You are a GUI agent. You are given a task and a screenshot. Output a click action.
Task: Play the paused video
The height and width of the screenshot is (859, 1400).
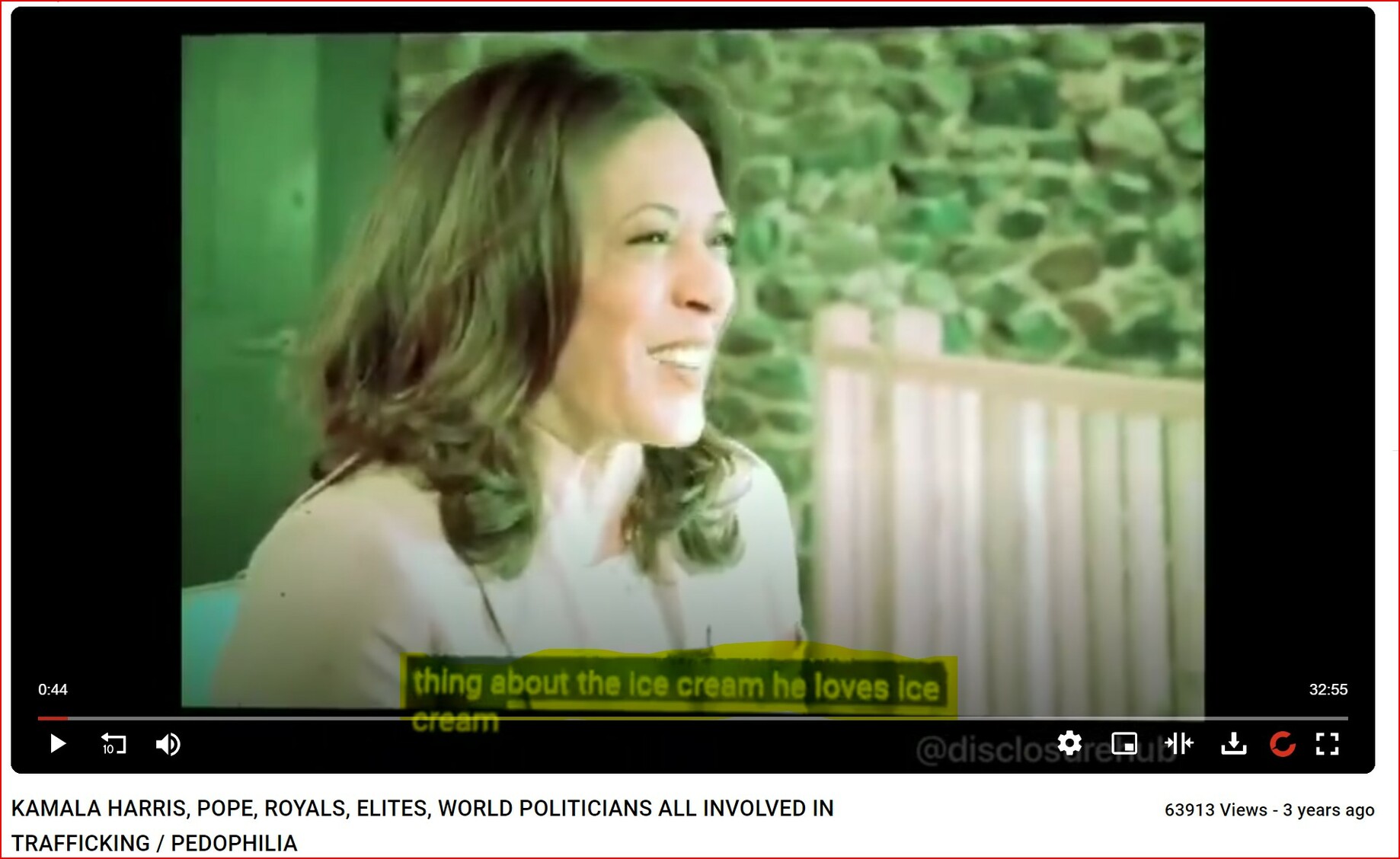(x=58, y=743)
